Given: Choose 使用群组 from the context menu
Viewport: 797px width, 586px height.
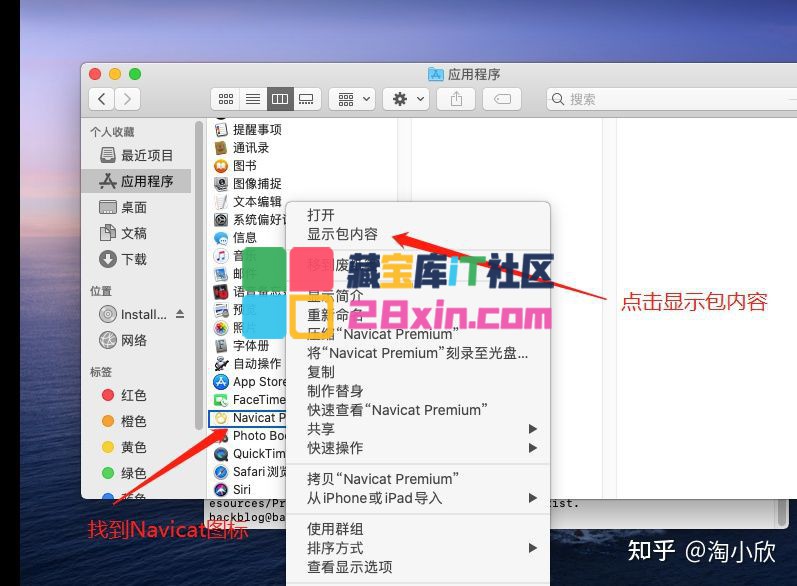Looking at the screenshot, I should pyautogui.click(x=418, y=529).
